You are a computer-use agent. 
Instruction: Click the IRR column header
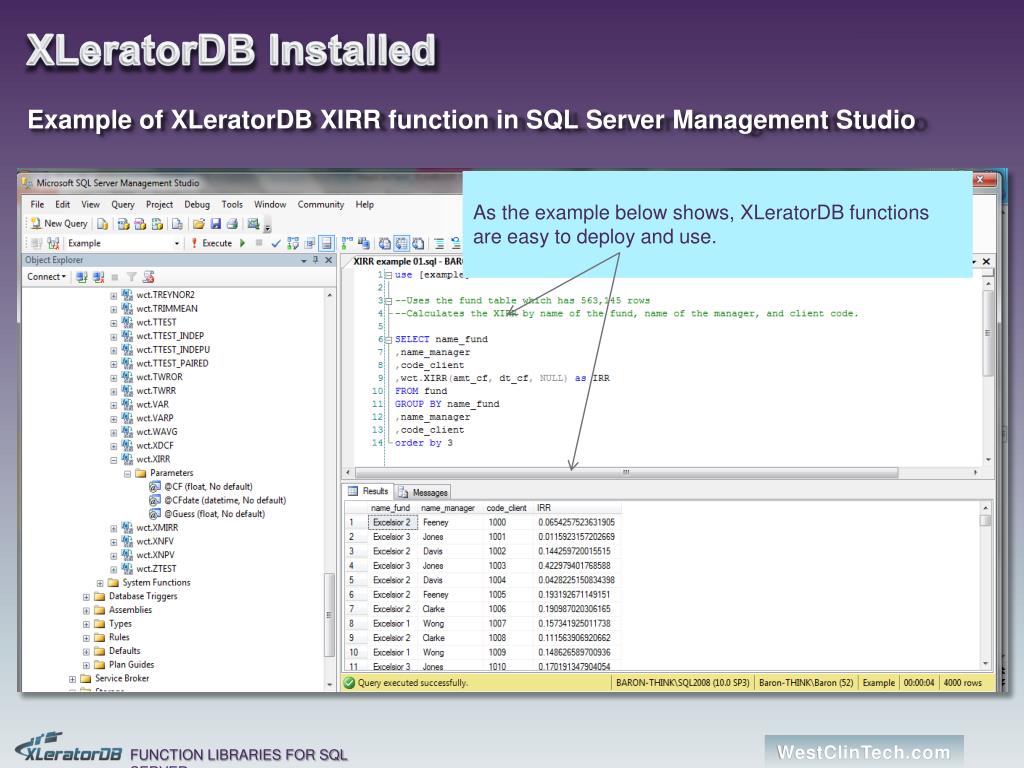[577, 507]
